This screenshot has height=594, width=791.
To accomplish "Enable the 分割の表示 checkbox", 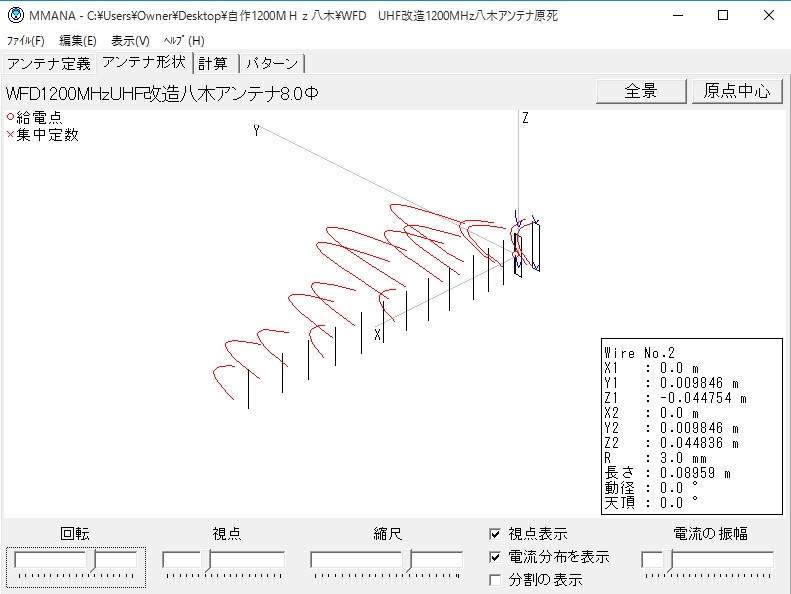I will click(x=495, y=580).
